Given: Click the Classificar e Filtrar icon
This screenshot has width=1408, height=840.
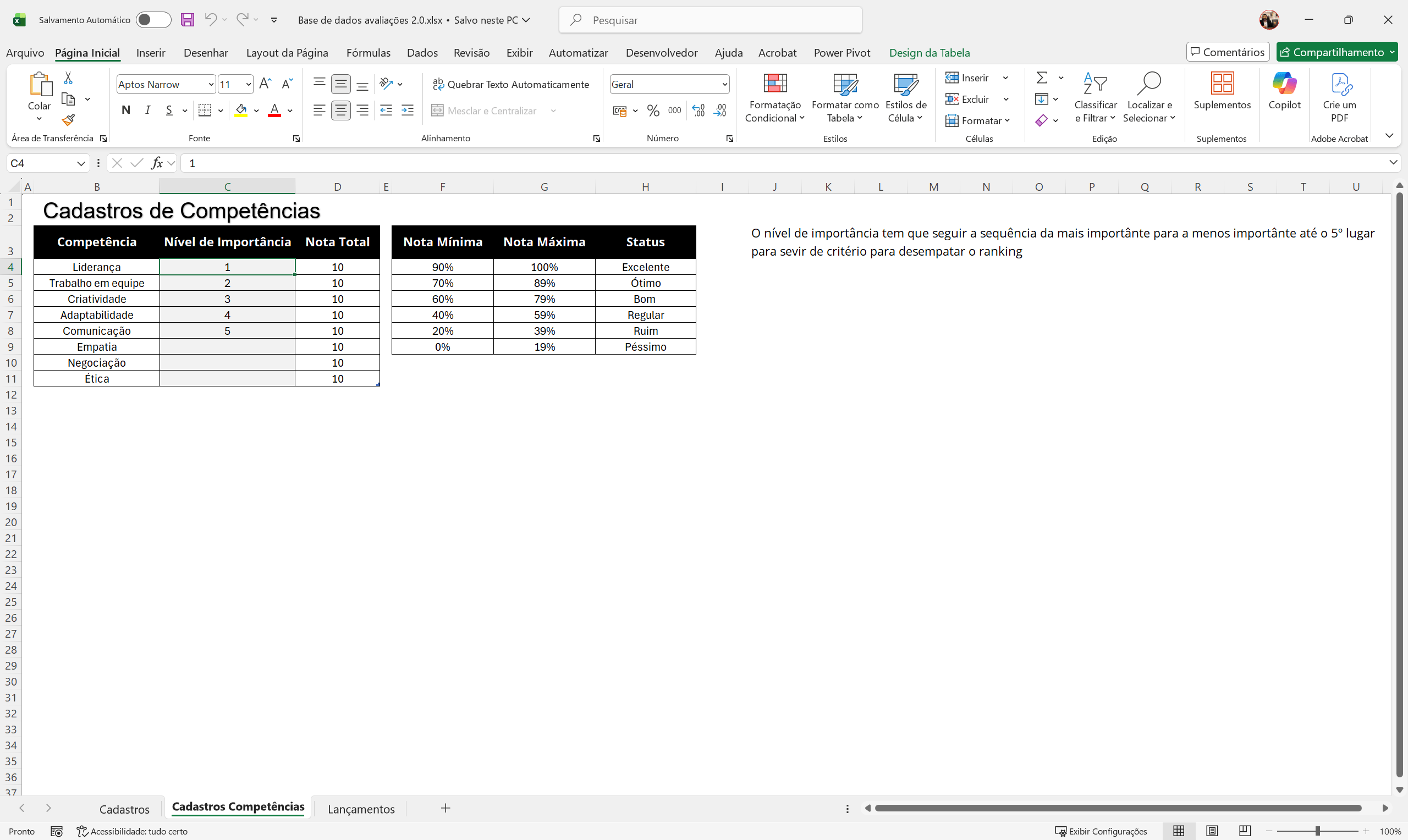Looking at the screenshot, I should pos(1095,85).
